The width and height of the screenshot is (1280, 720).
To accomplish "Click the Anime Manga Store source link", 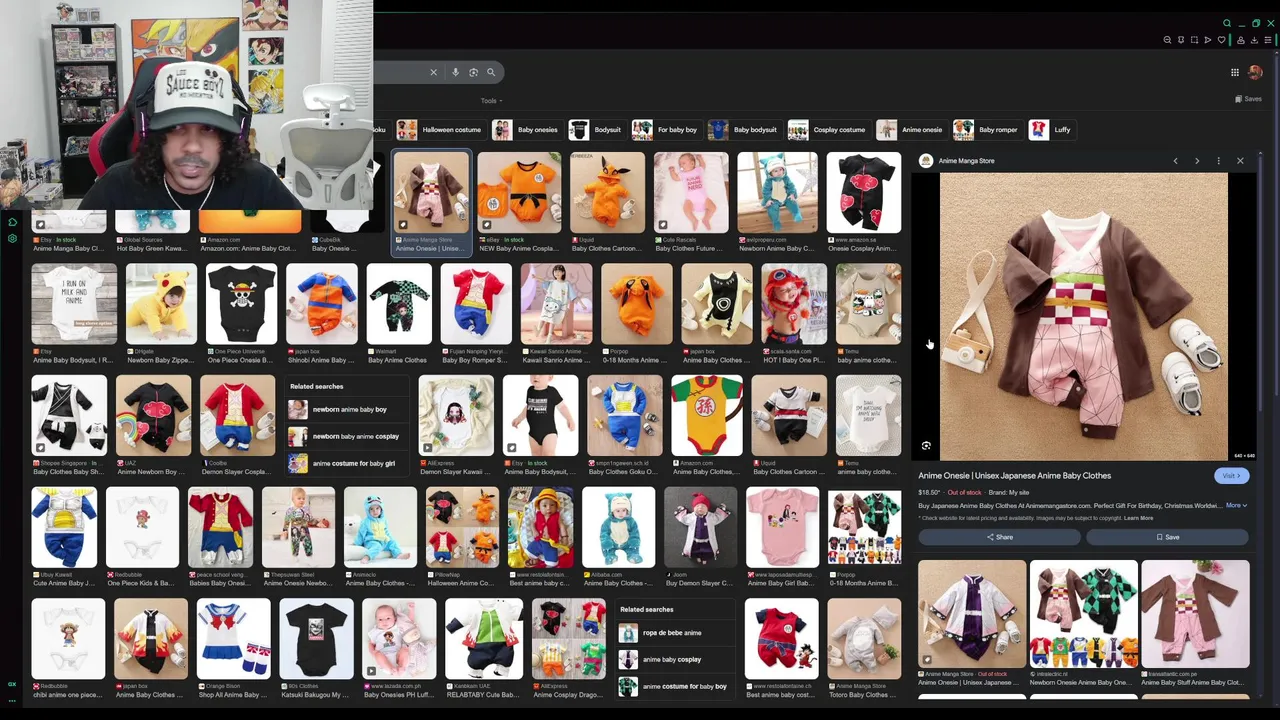I will pos(966,161).
